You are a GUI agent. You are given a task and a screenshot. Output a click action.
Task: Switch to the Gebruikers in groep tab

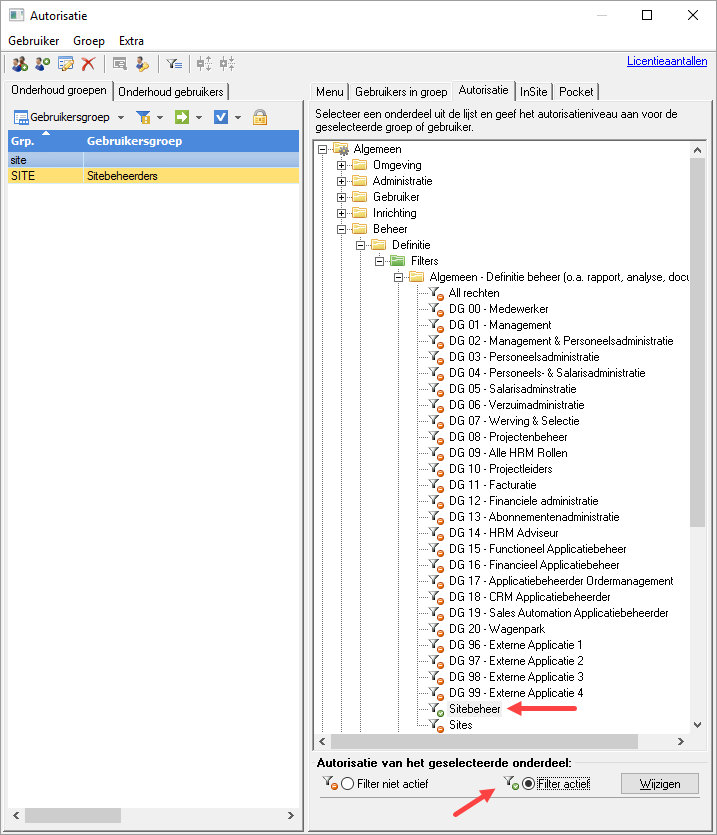point(401,92)
